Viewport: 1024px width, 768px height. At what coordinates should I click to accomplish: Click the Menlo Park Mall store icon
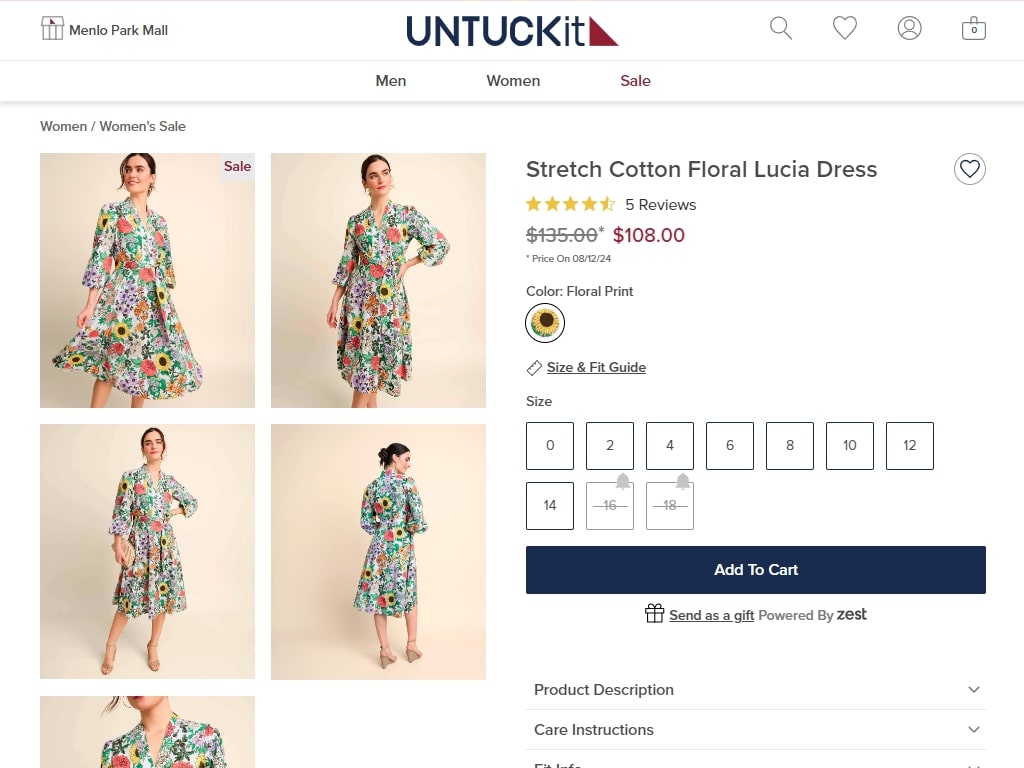52,29
